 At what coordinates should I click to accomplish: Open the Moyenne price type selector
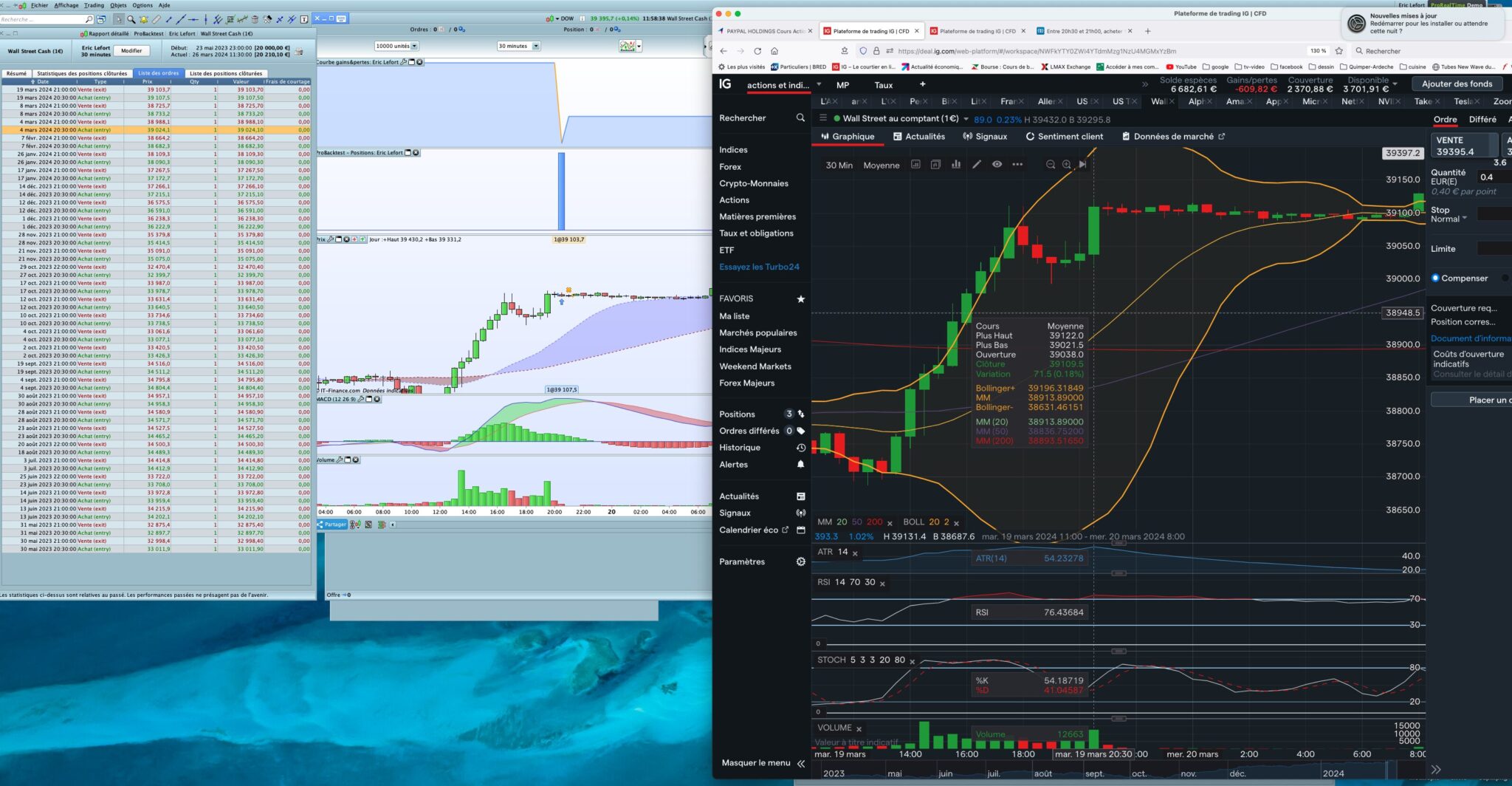882,165
